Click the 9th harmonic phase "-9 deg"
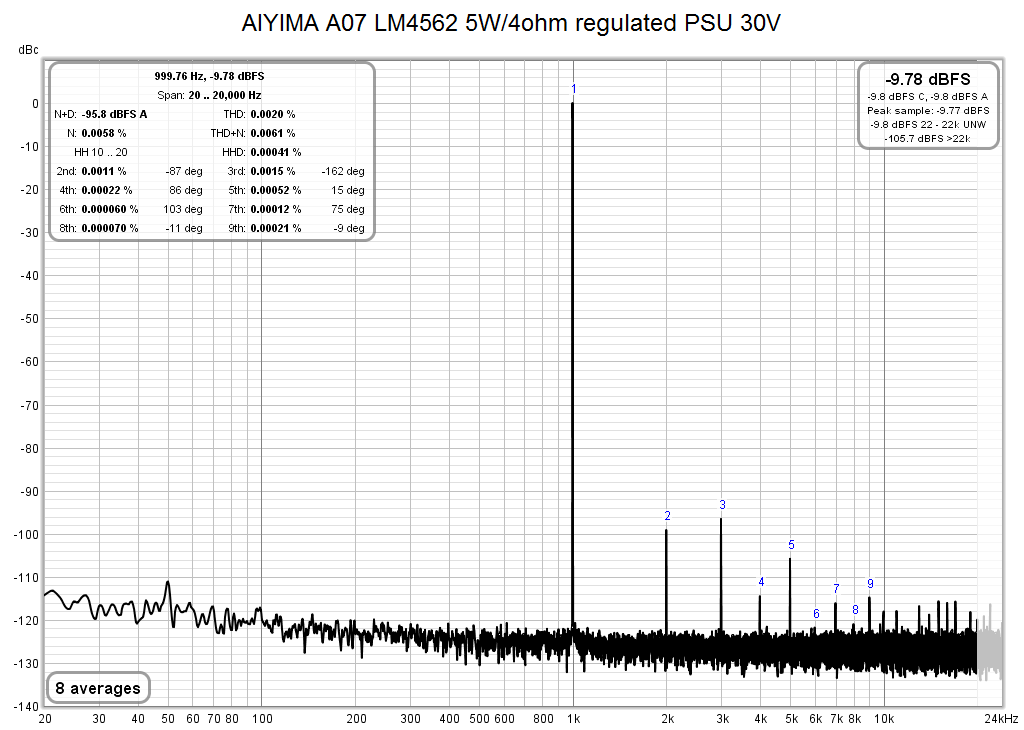 349,228
